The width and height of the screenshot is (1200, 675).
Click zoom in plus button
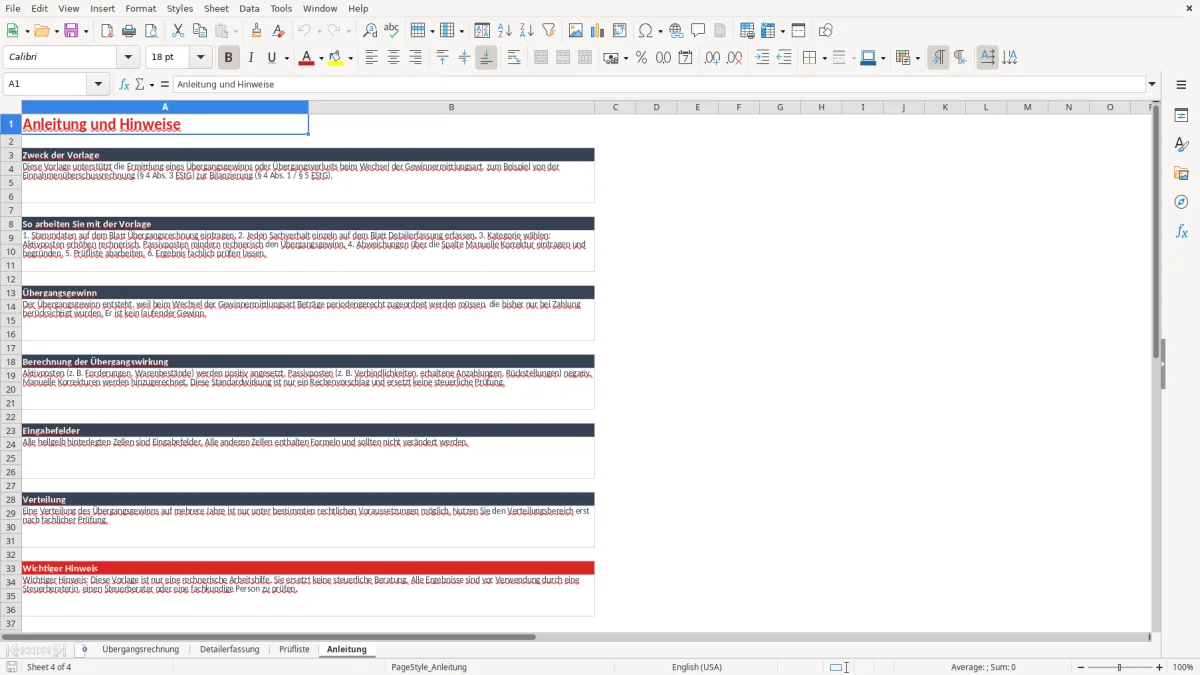click(1160, 667)
